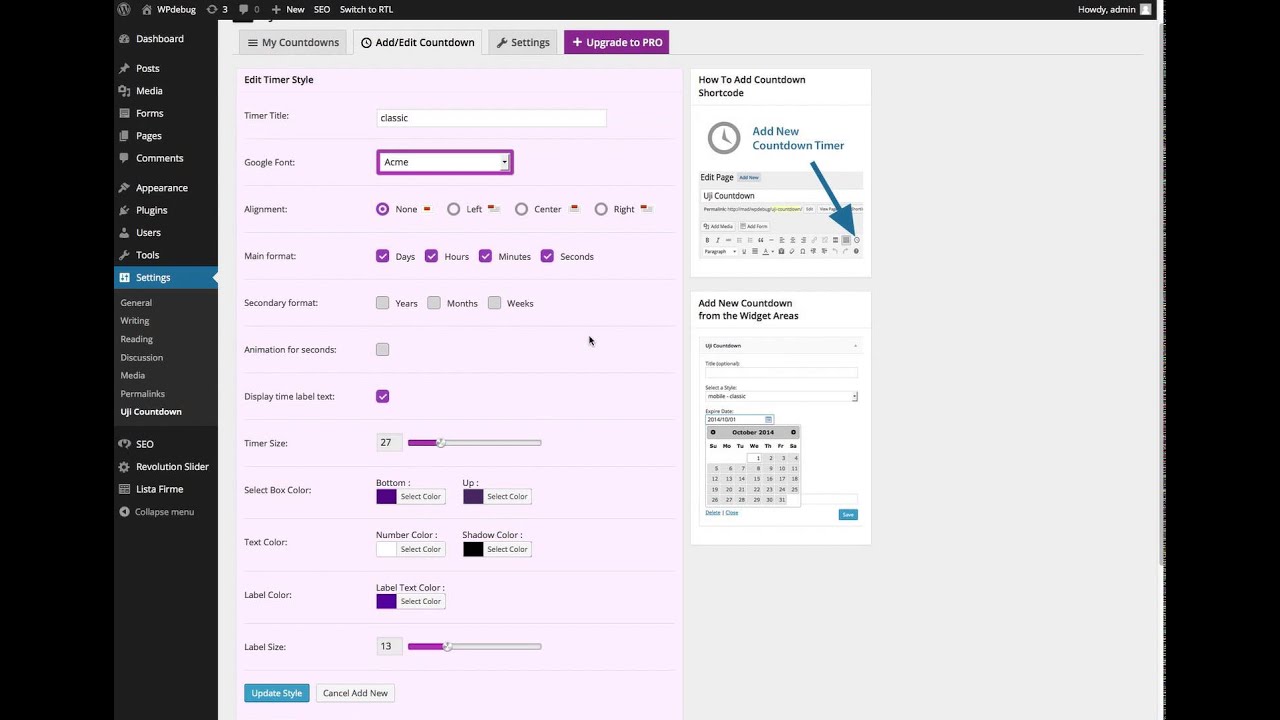This screenshot has height=720, width=1280.
Task: Open the WordPress logo menu
Action: tap(124, 9)
